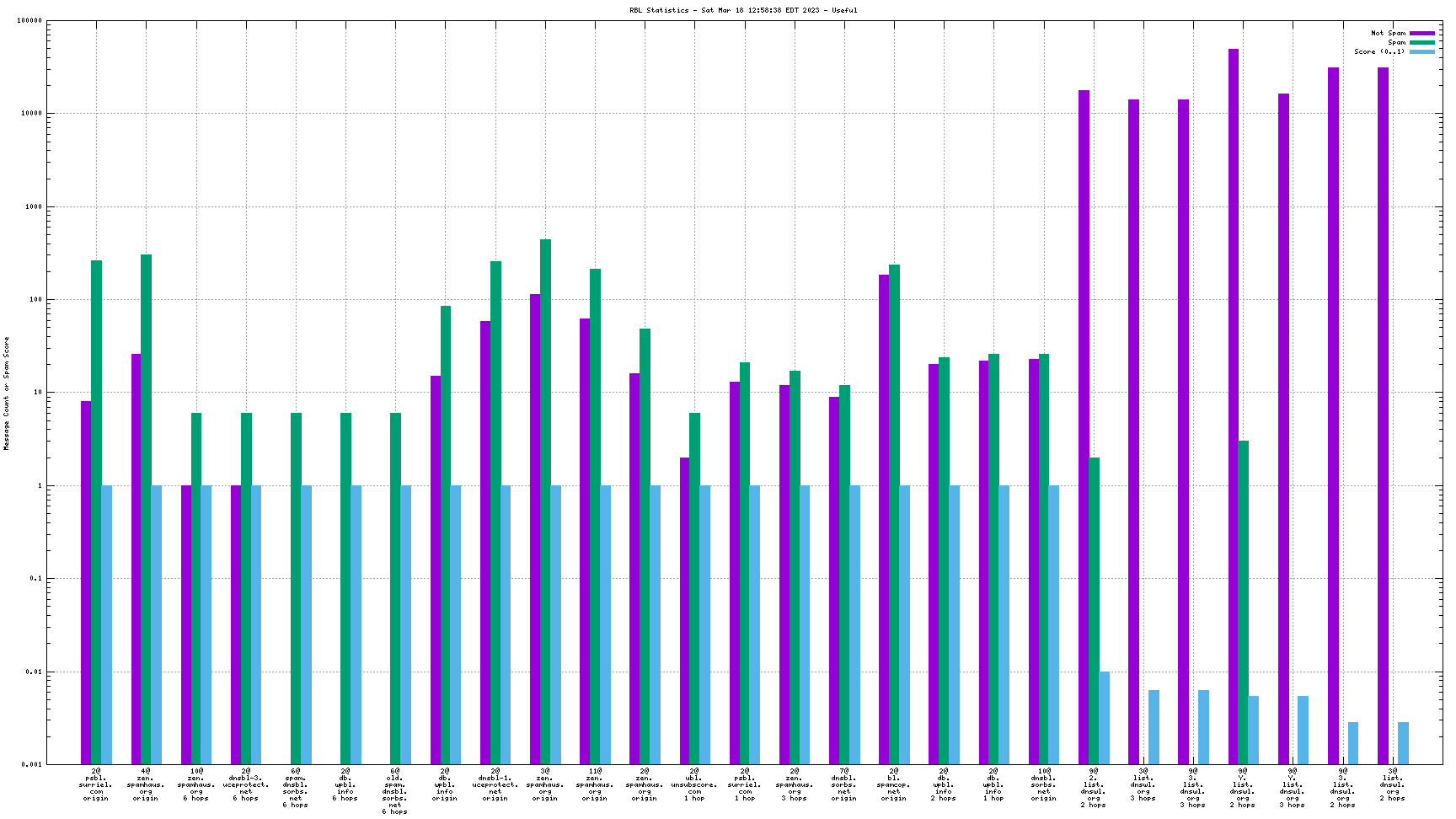Click the purple Not Spam legend swatch
Image resolution: width=1456 pixels, height=819 pixels.
(1422, 33)
